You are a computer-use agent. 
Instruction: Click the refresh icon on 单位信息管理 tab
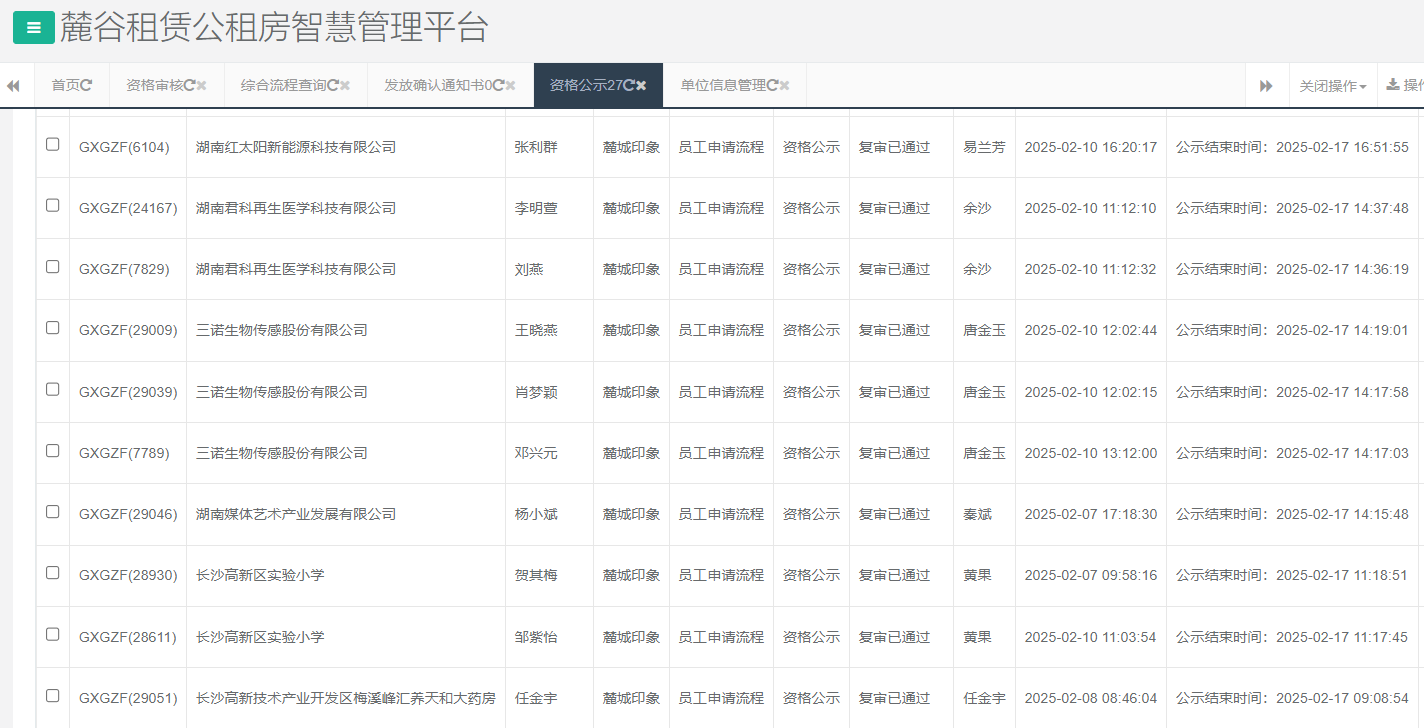click(774, 85)
